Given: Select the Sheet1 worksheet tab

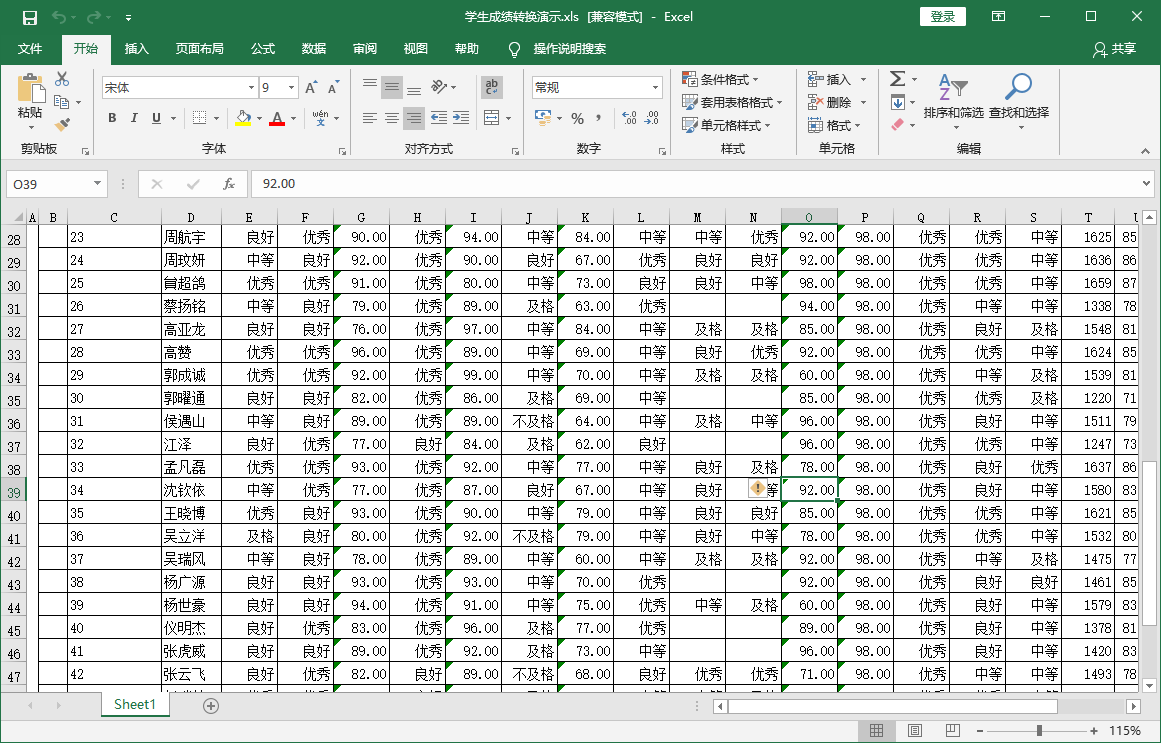Looking at the screenshot, I should [135, 704].
